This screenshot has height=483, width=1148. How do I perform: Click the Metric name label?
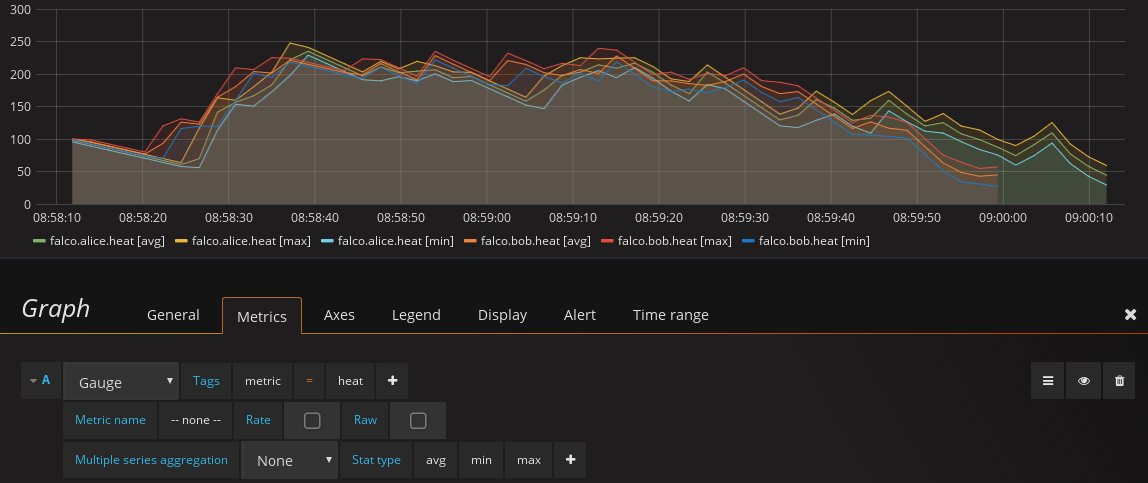[x=110, y=420]
